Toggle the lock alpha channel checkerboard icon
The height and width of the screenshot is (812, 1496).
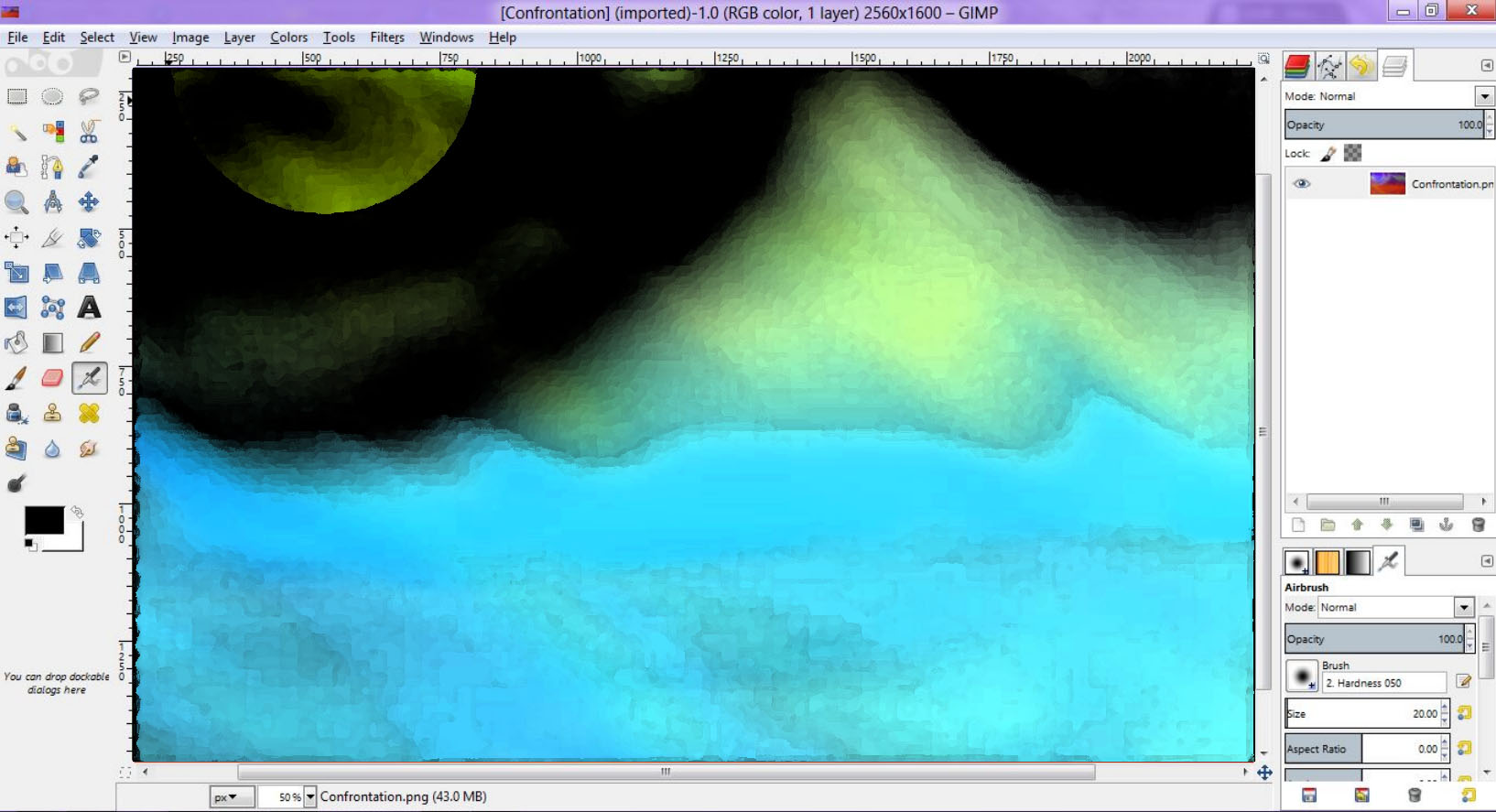click(1352, 154)
